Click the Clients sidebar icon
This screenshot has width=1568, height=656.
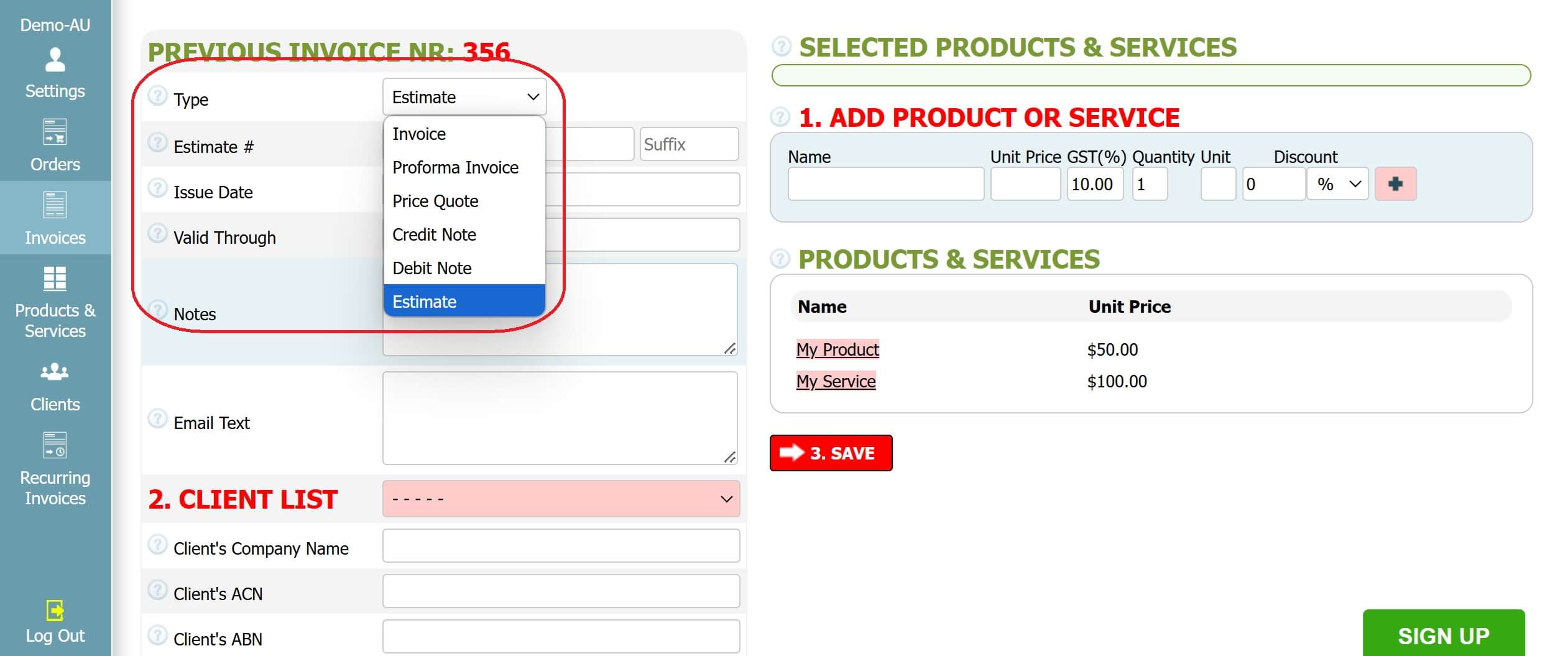click(x=55, y=372)
